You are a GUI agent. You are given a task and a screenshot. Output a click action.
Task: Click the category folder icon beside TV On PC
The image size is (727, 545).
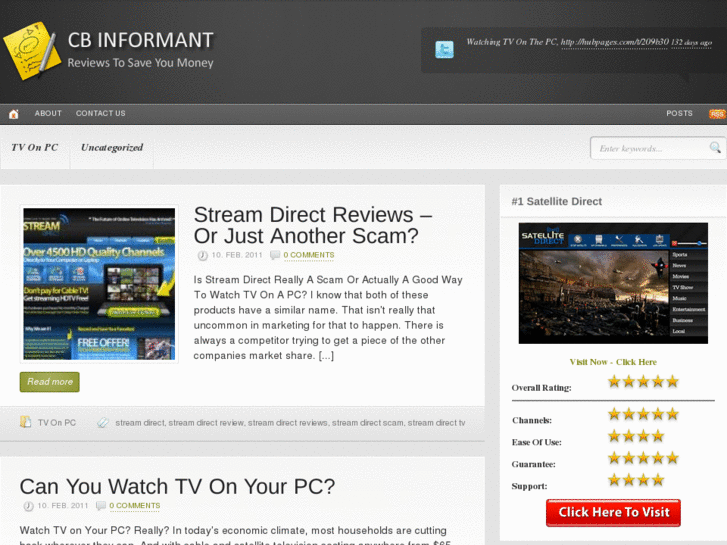point(26,422)
